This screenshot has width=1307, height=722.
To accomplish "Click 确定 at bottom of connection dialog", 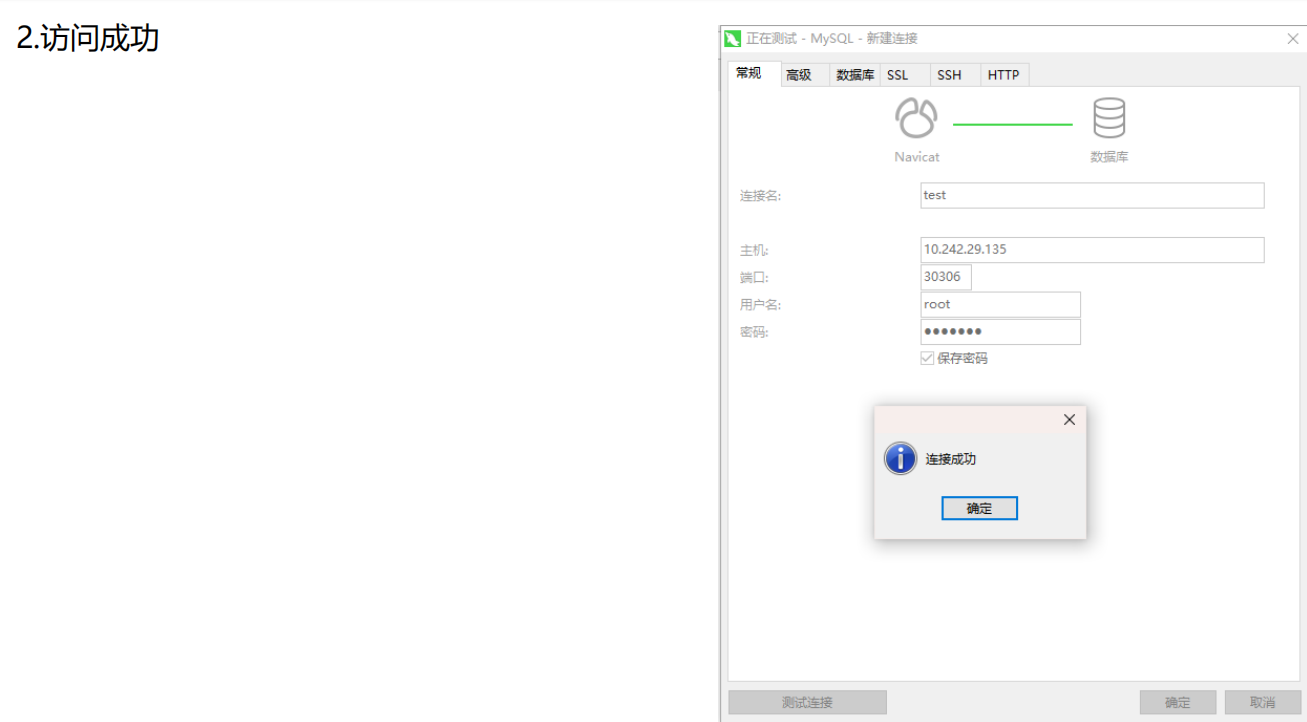I will pyautogui.click(x=1178, y=701).
